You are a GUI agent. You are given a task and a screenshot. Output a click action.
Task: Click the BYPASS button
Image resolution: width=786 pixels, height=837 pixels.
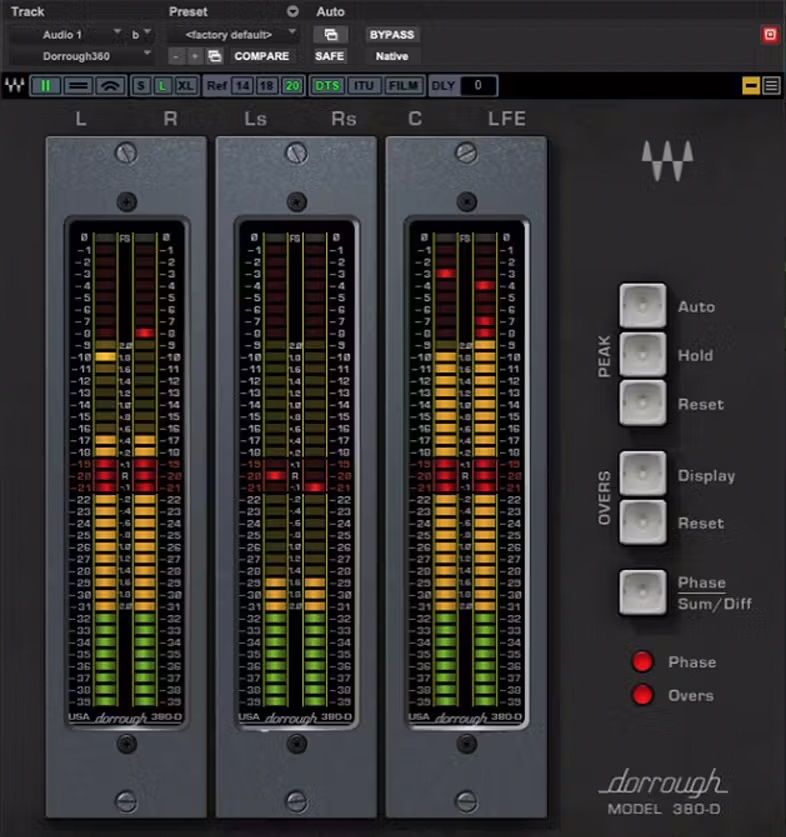(x=392, y=35)
